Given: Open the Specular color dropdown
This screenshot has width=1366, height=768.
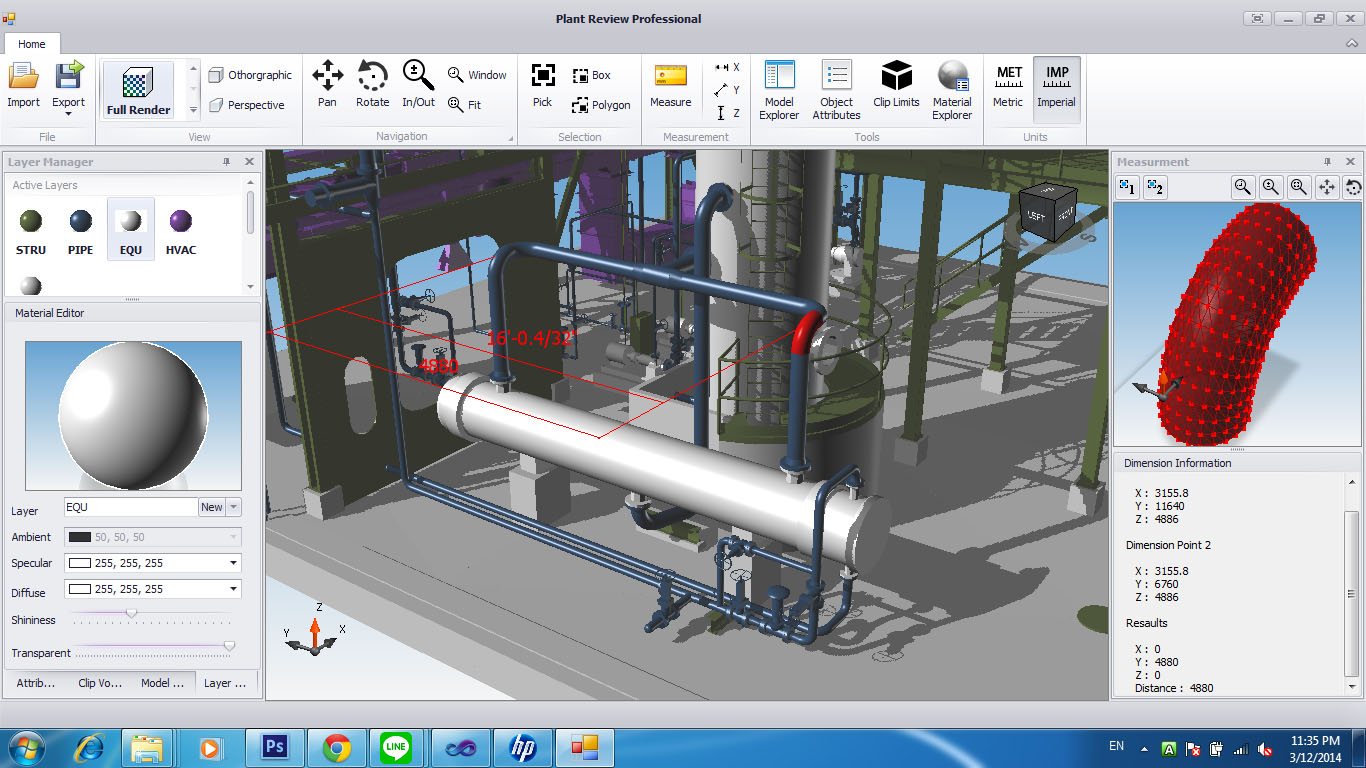Looking at the screenshot, I should click(x=234, y=563).
